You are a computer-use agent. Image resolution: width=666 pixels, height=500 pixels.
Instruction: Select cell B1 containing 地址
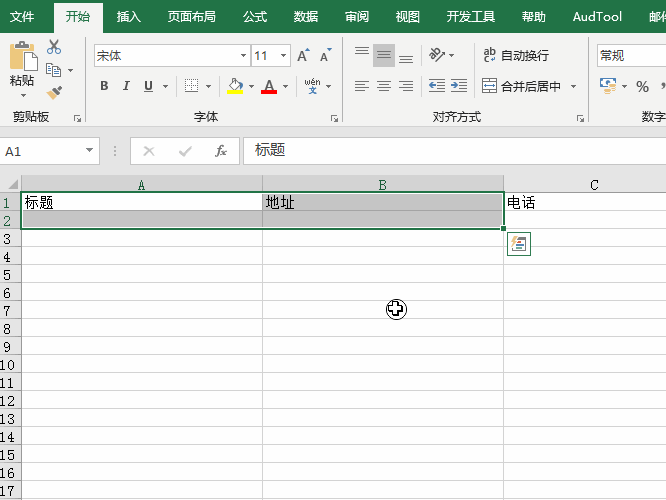382,202
